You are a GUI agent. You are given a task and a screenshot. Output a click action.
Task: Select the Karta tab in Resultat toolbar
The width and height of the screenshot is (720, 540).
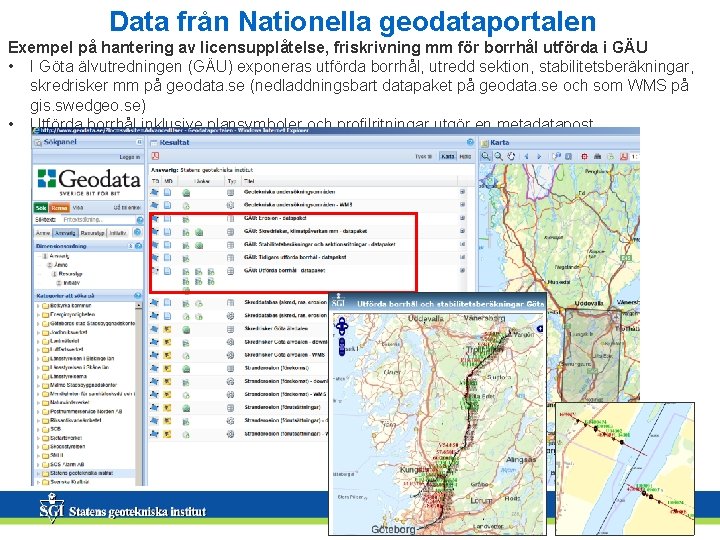pos(447,157)
